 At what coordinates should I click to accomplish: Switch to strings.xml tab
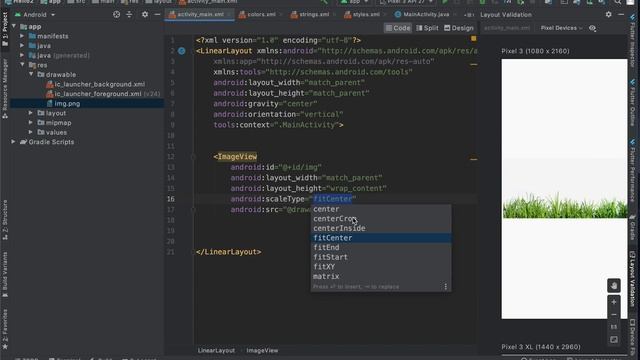[x=313, y=15]
